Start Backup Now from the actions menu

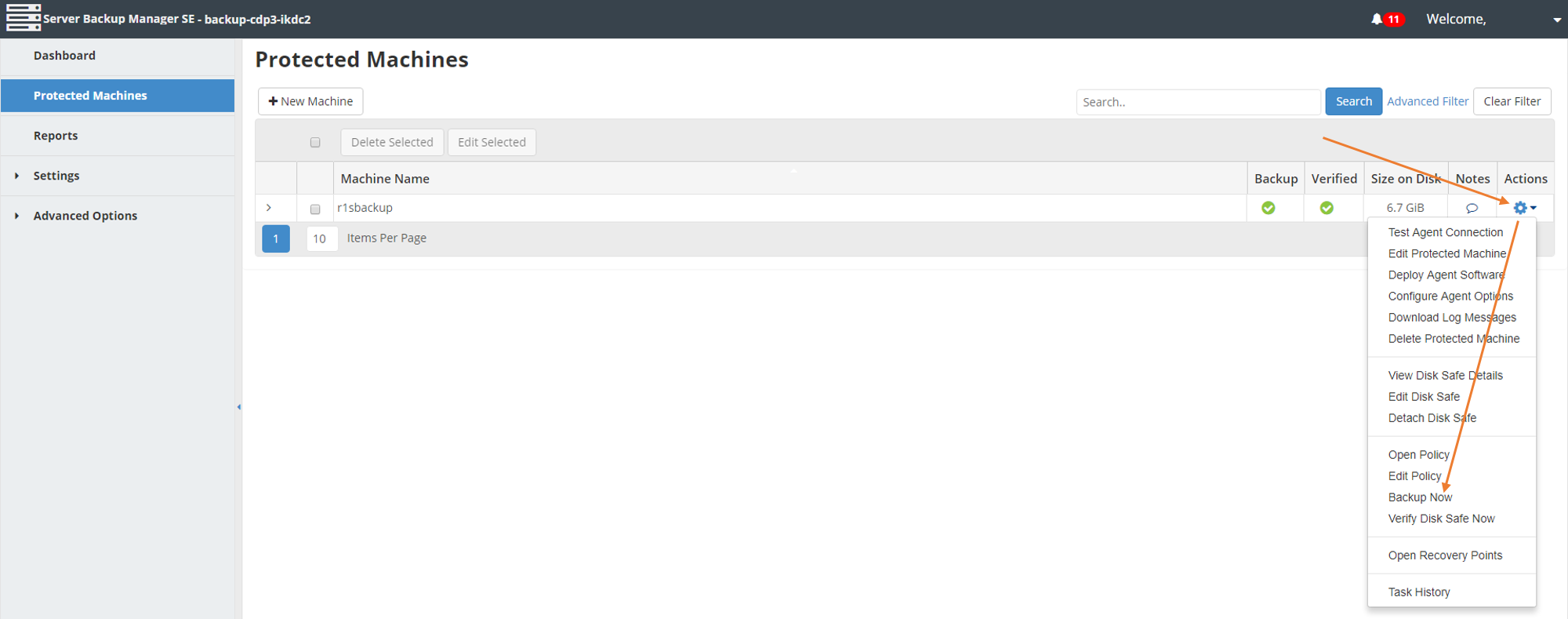click(1420, 497)
